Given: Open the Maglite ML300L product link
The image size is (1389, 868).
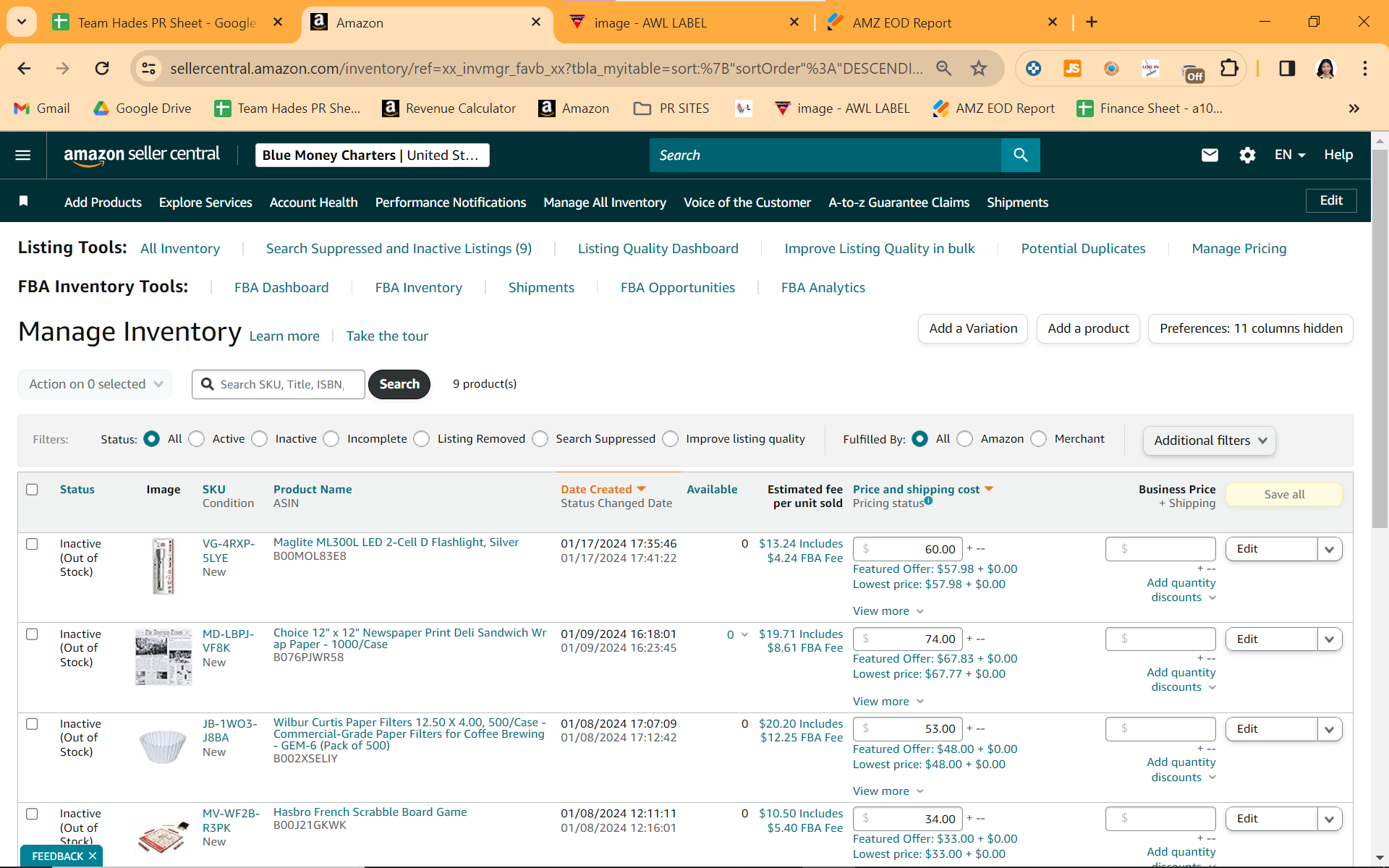Looking at the screenshot, I should [396, 542].
